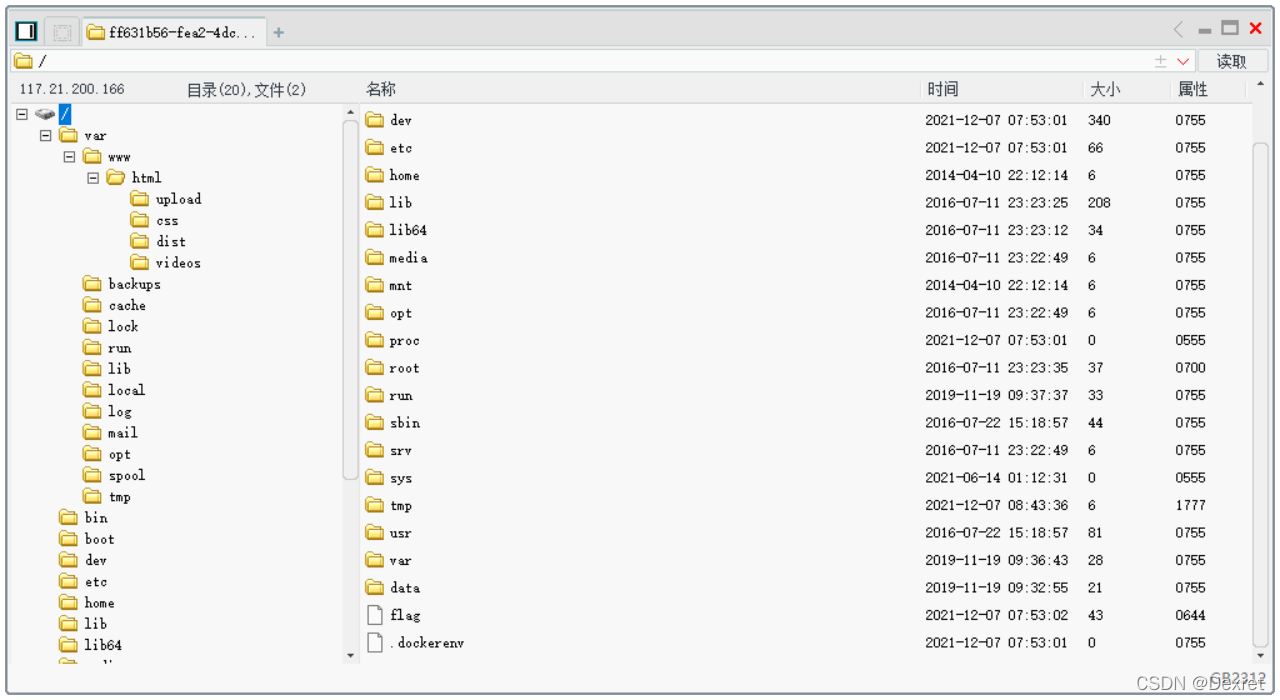The image size is (1280, 700).
Task: Click the data folder icon in file list
Action: (375, 587)
